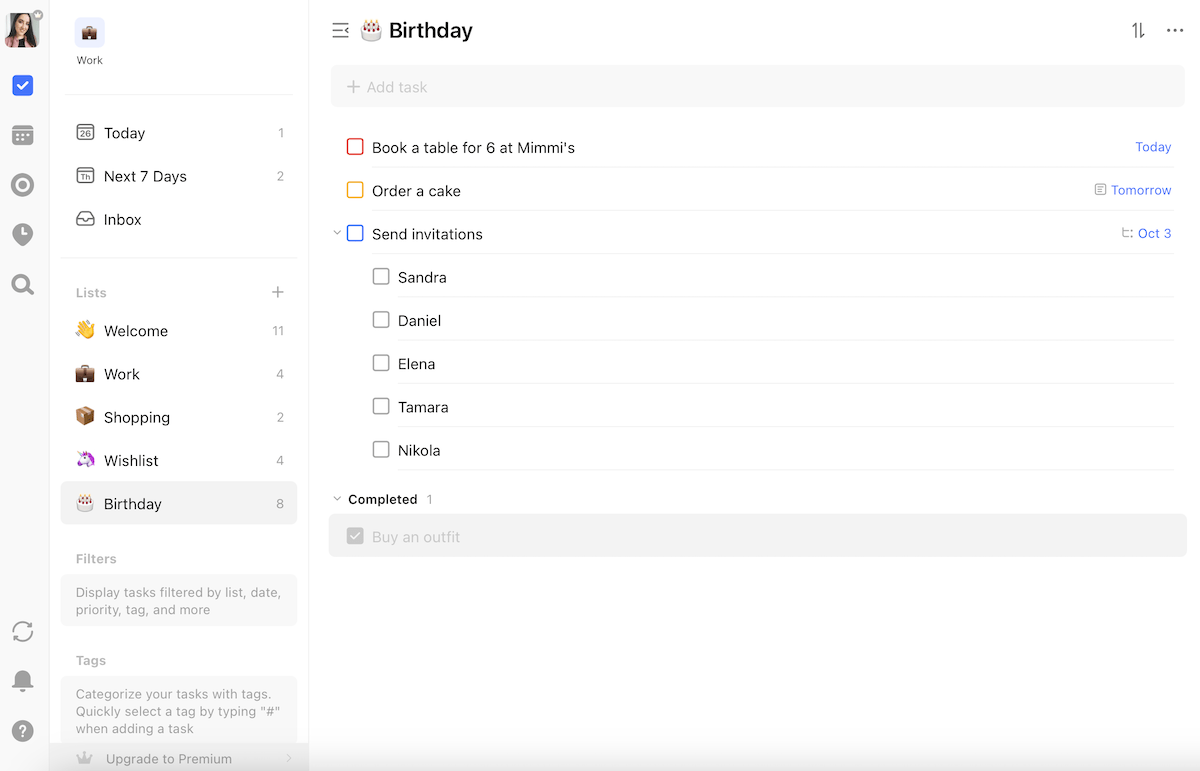The image size is (1200, 771).
Task: Click the search magnifier icon
Action: pyautogui.click(x=22, y=285)
